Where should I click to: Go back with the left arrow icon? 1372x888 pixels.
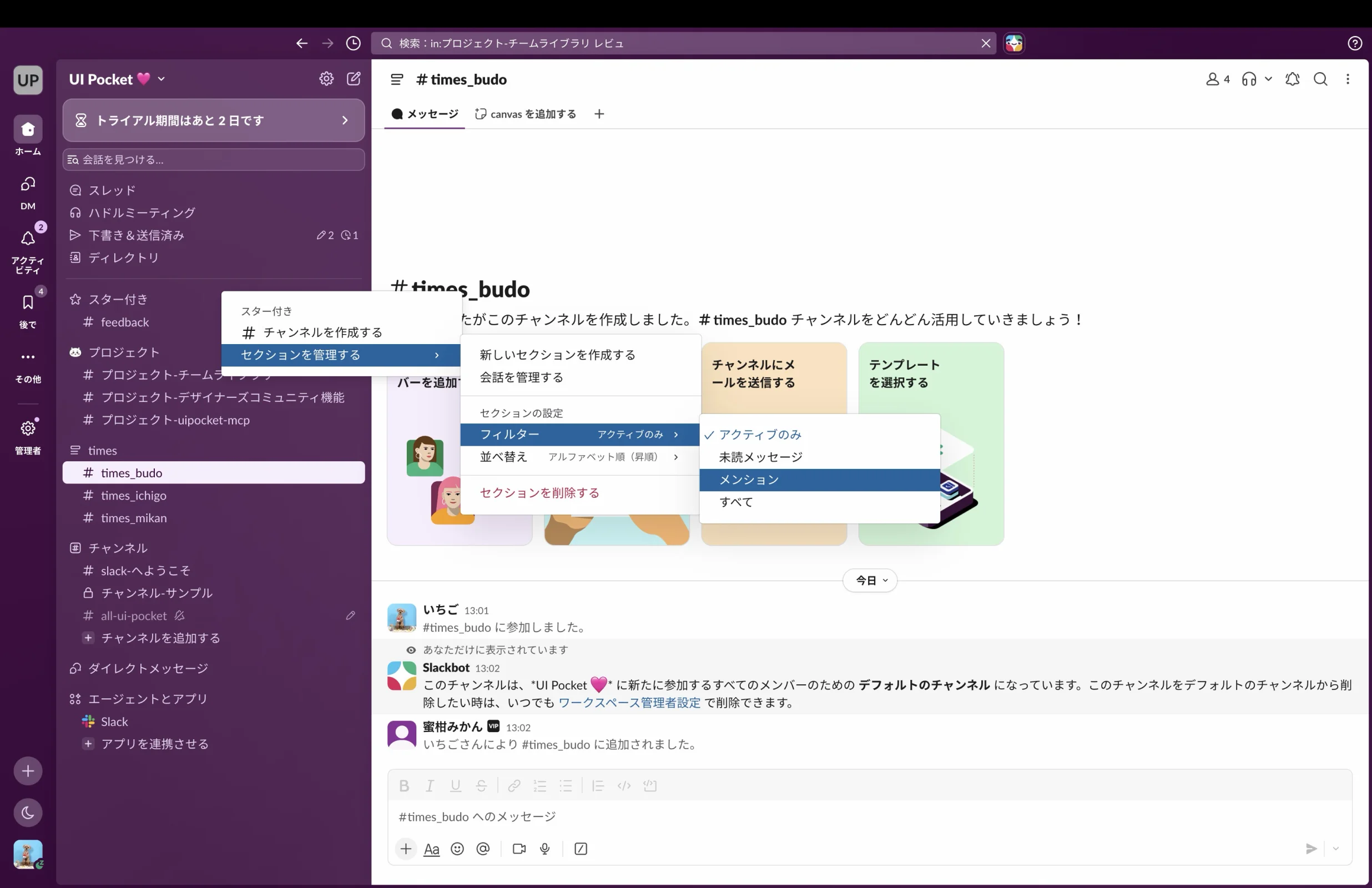point(301,43)
